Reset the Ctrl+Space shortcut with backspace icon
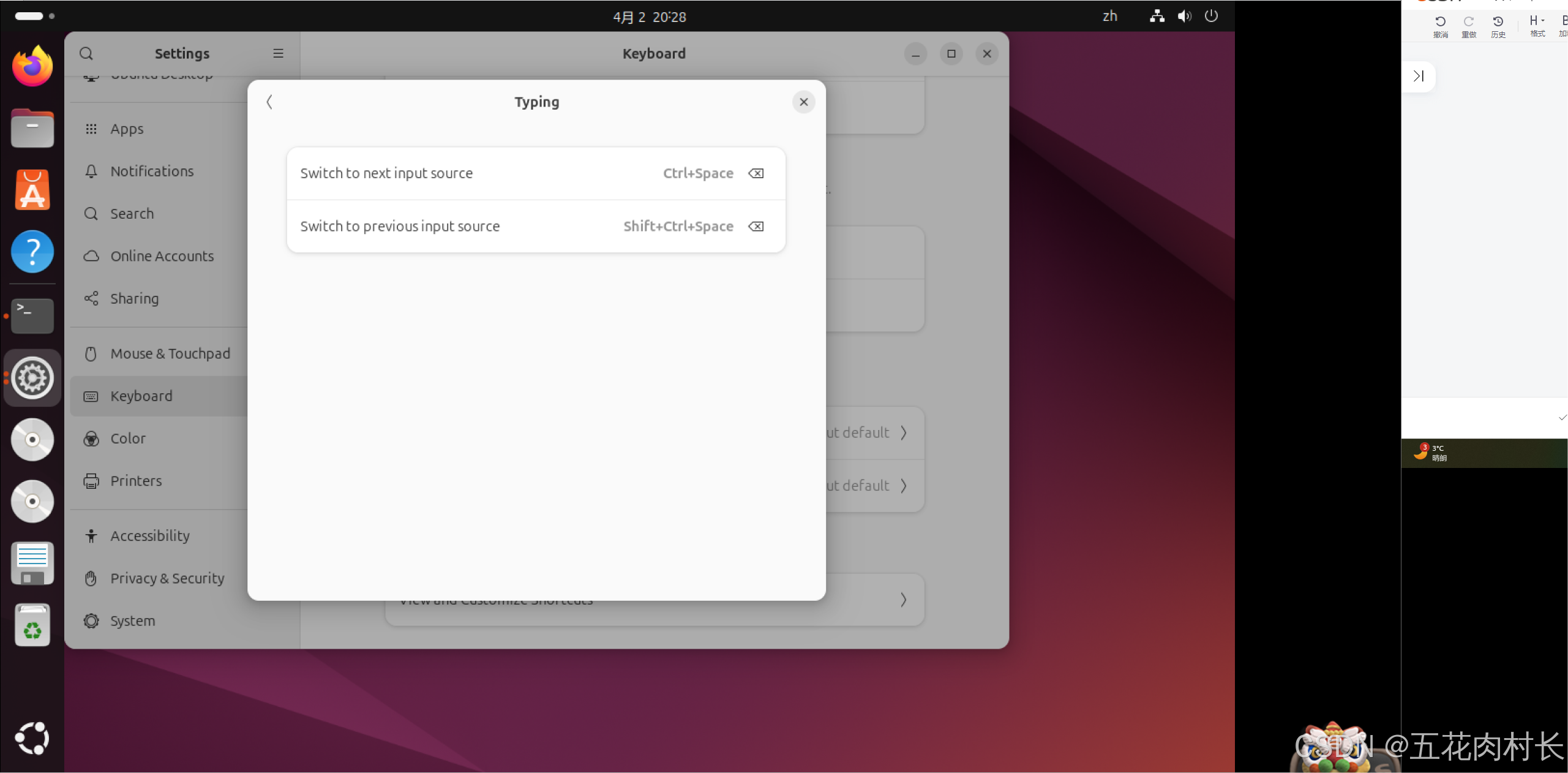Image resolution: width=1568 pixels, height=773 pixels. (756, 173)
